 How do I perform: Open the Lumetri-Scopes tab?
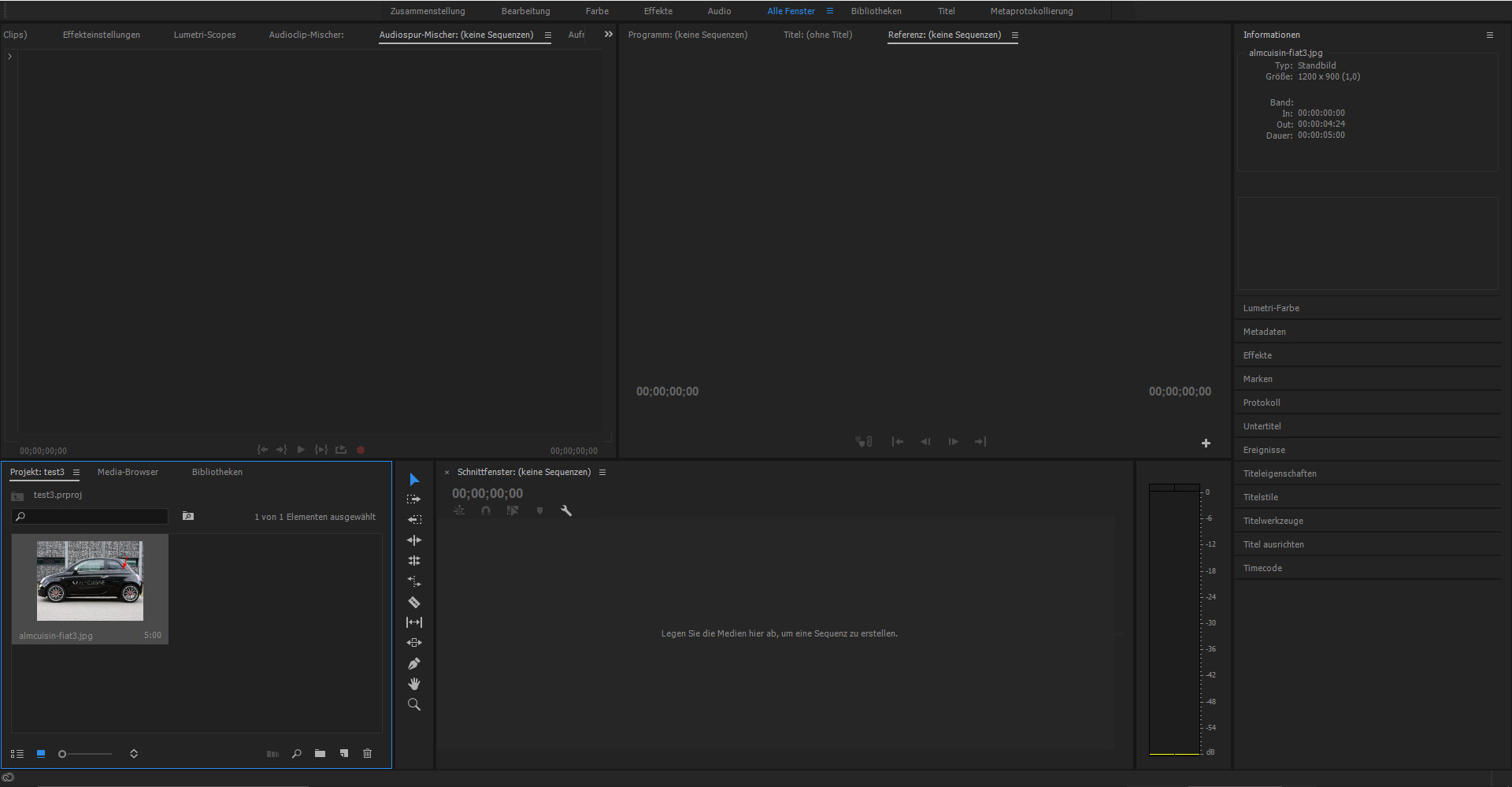point(205,35)
